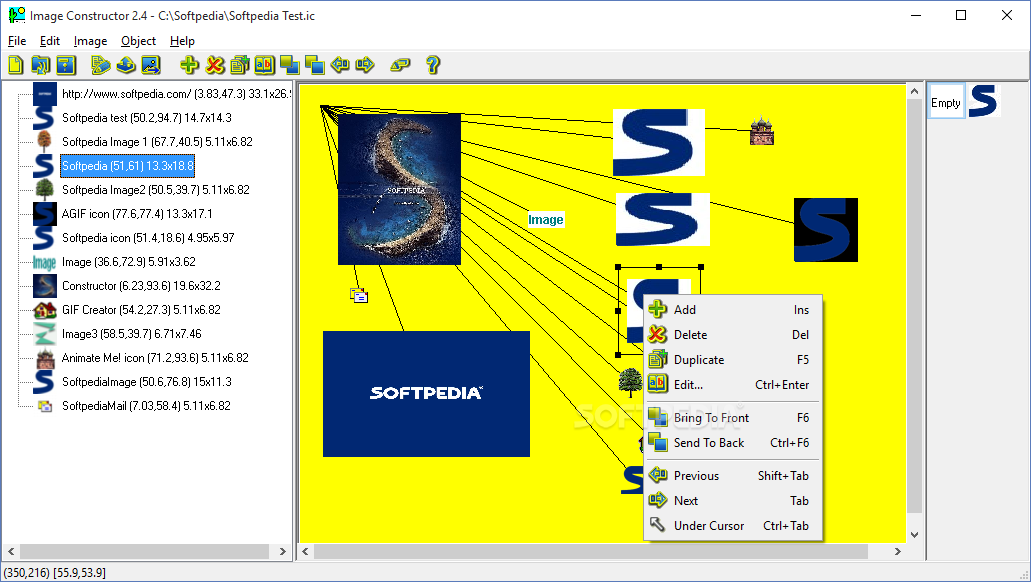1031x582 pixels.
Task: Click the green plus Add toolbar icon
Action: (189, 64)
